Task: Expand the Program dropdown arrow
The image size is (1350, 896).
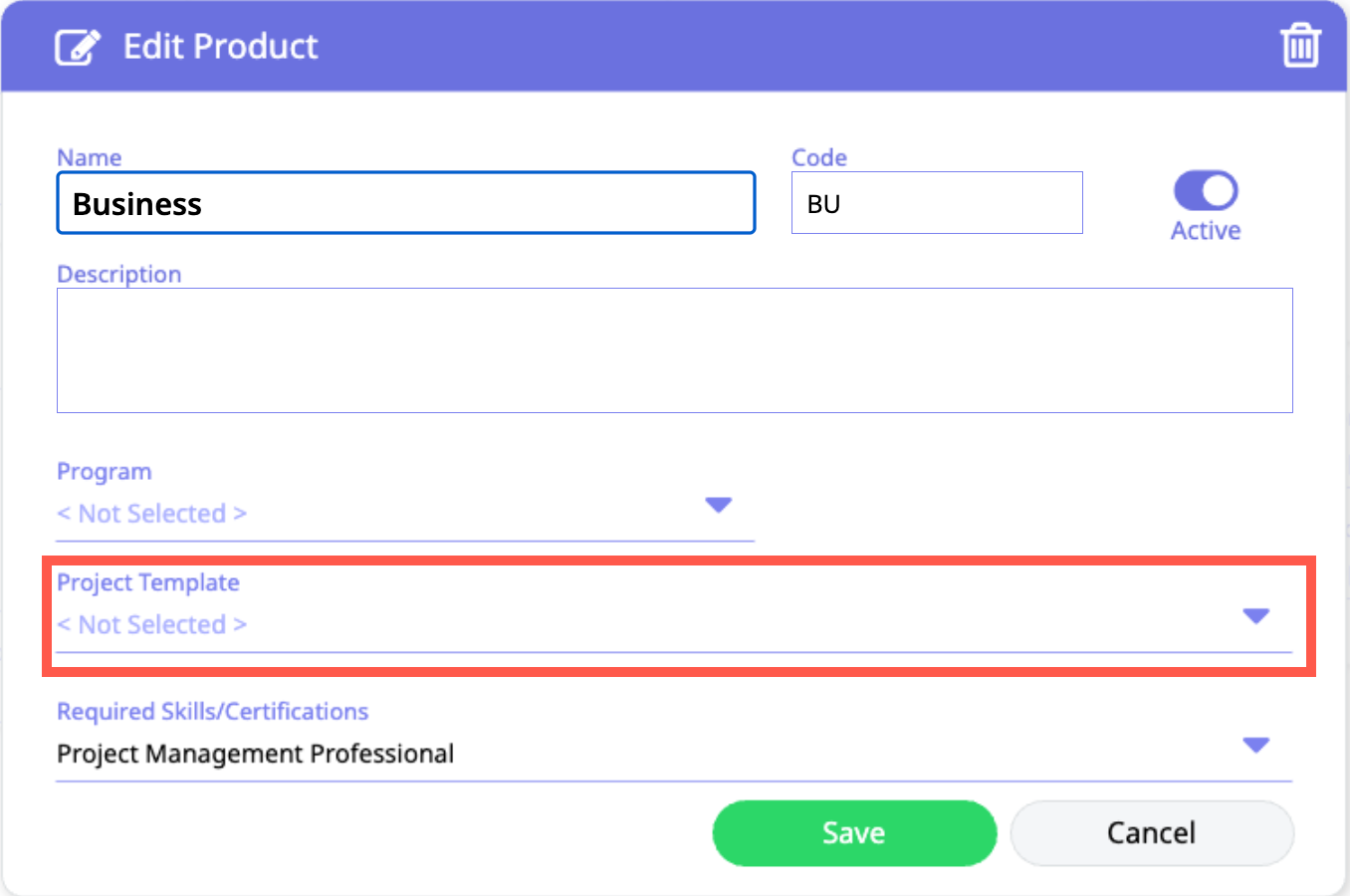Action: pos(719,505)
